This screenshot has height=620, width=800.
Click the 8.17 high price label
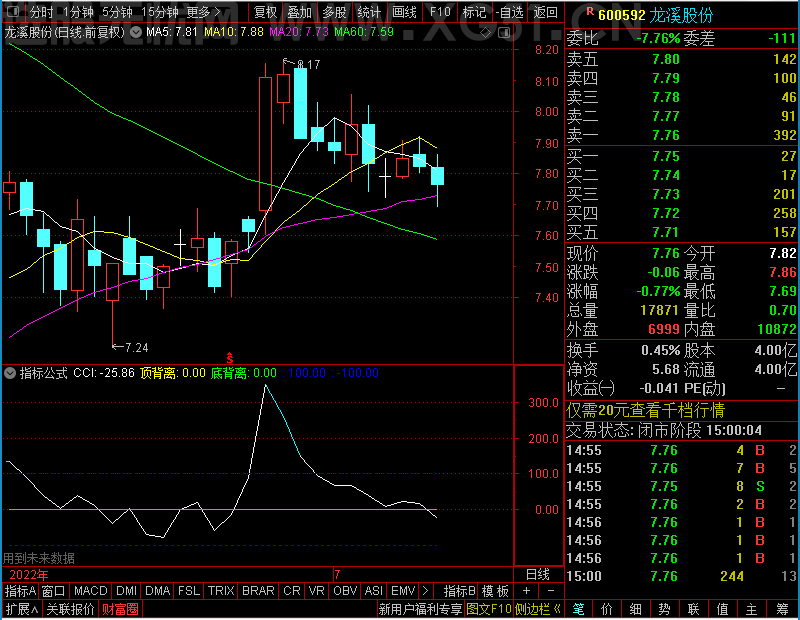[308, 64]
